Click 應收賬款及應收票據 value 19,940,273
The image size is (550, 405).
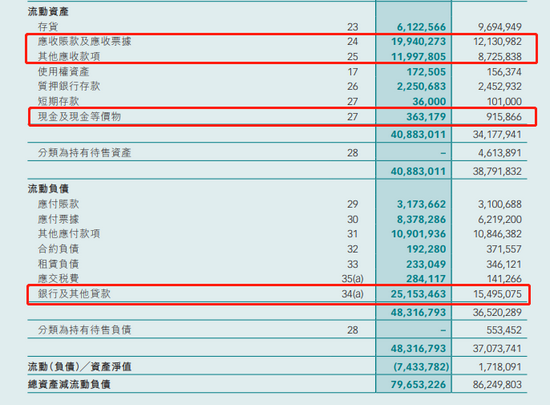click(x=418, y=41)
